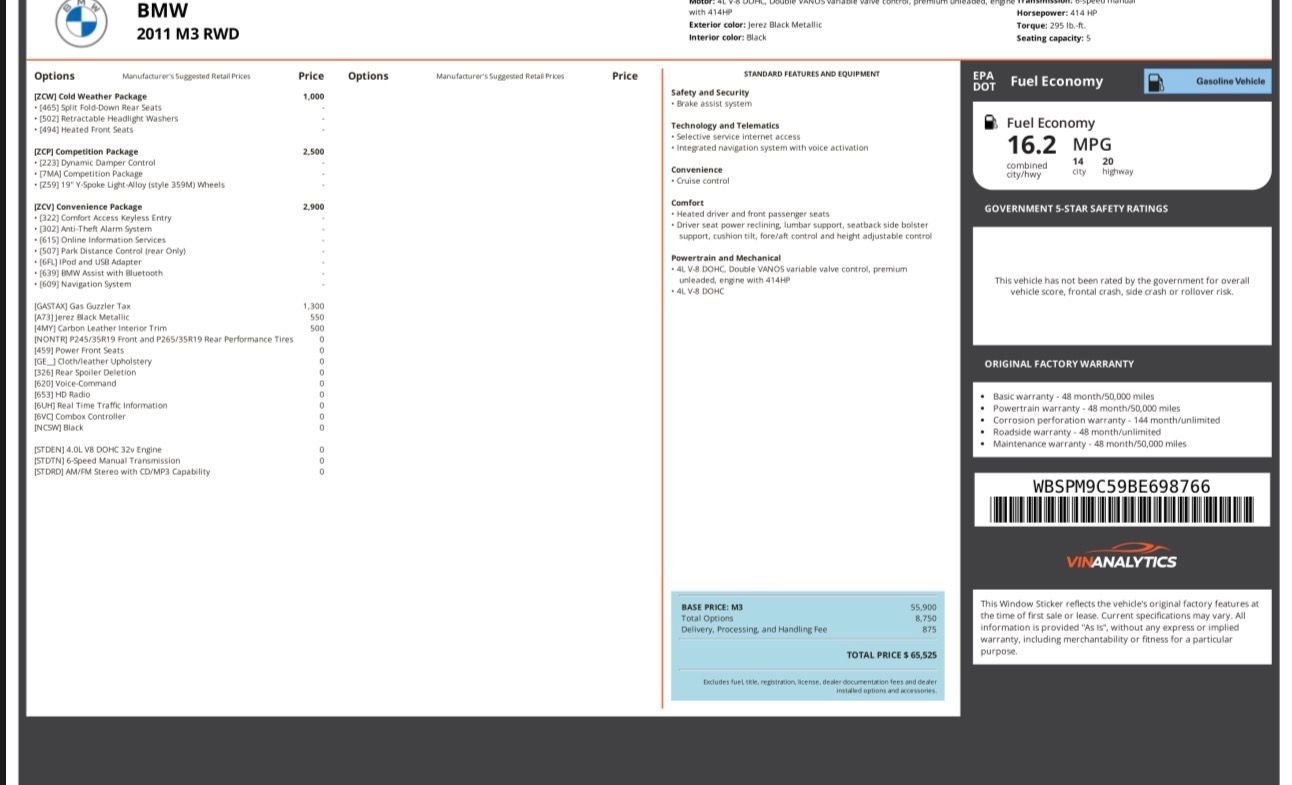1292x785 pixels.
Task: Click the fuel pump icon beside Gasoline Vehicle
Action: (x=1155, y=82)
